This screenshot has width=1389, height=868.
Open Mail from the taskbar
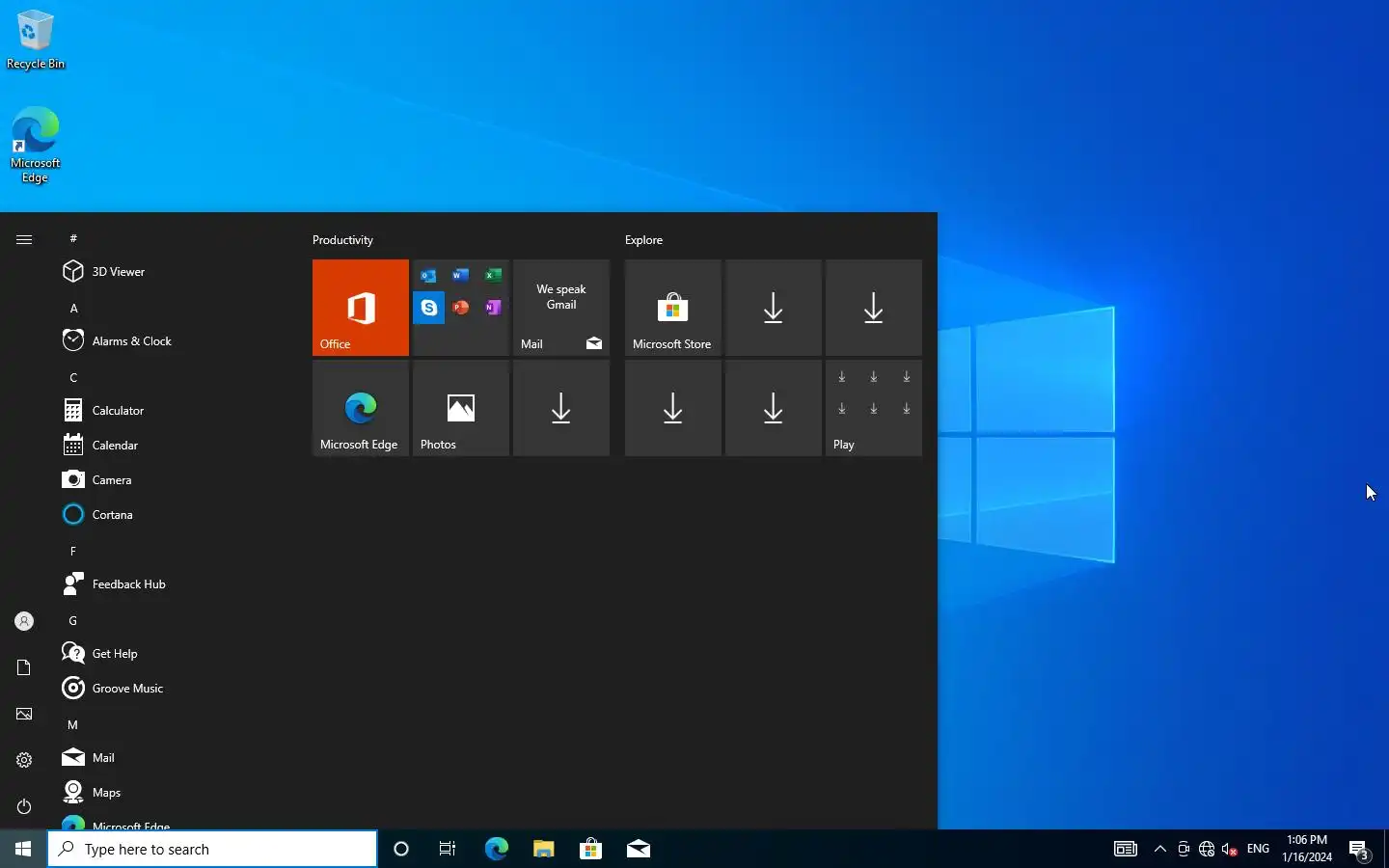[x=638, y=849]
